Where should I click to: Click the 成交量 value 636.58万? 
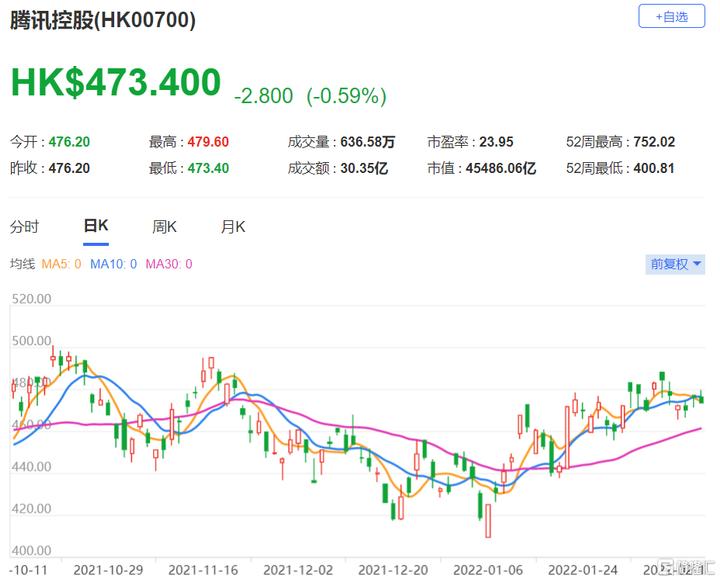(x=367, y=141)
